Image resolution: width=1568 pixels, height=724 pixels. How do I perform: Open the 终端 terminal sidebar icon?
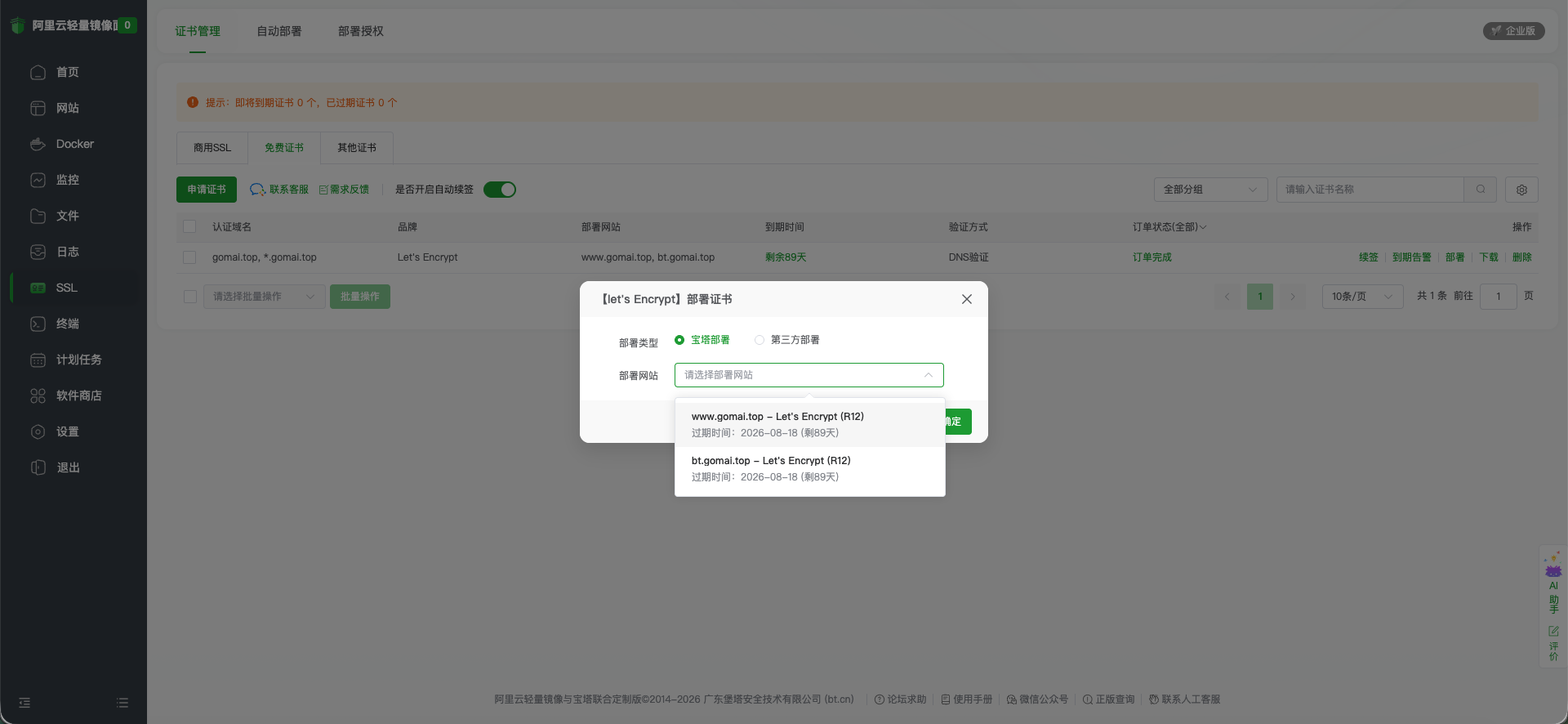coord(38,324)
